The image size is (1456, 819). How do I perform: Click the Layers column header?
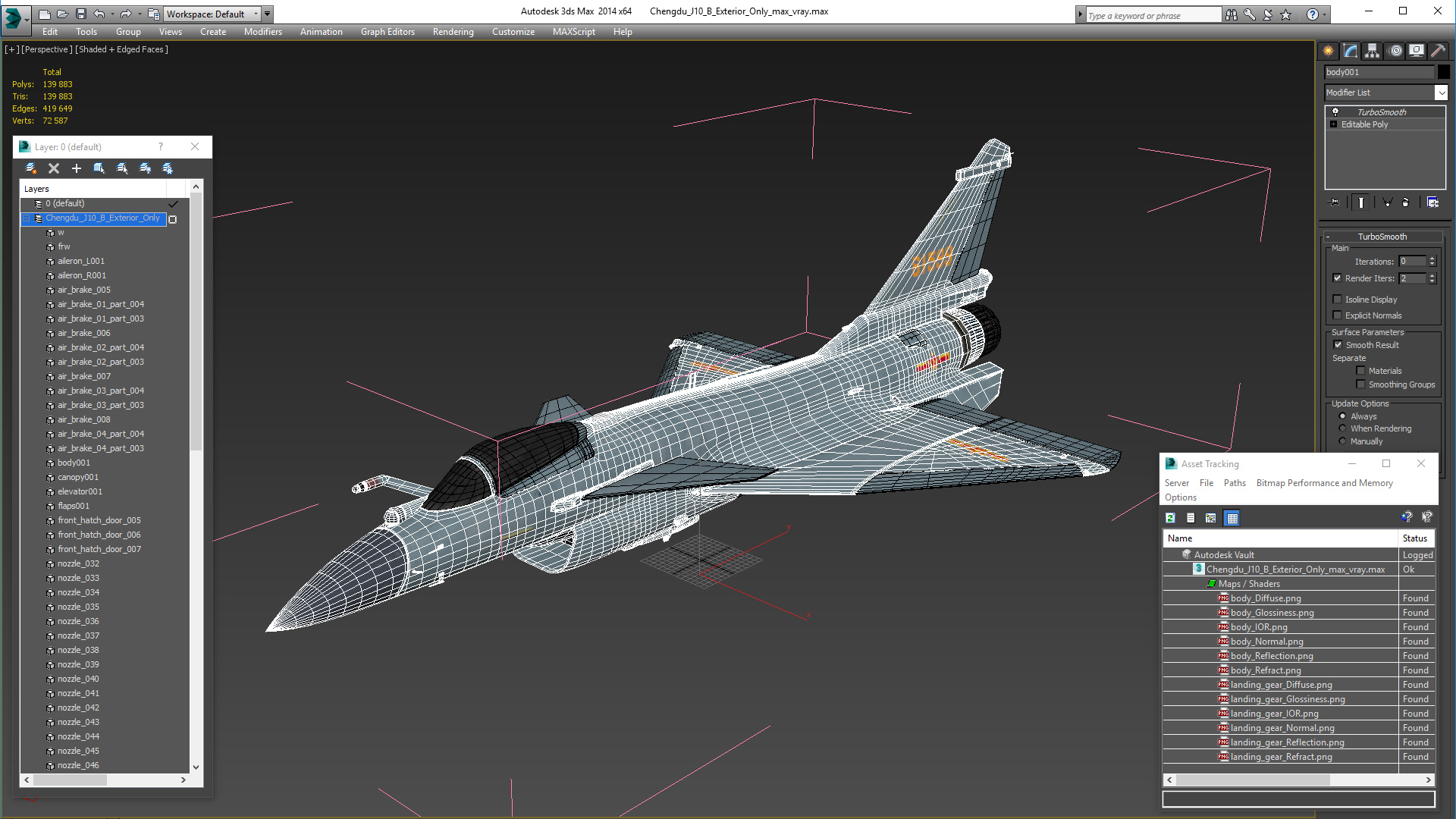coord(93,189)
